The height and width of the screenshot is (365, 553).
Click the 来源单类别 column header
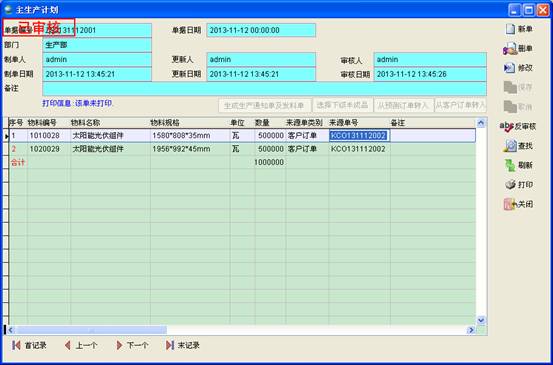coord(307,123)
